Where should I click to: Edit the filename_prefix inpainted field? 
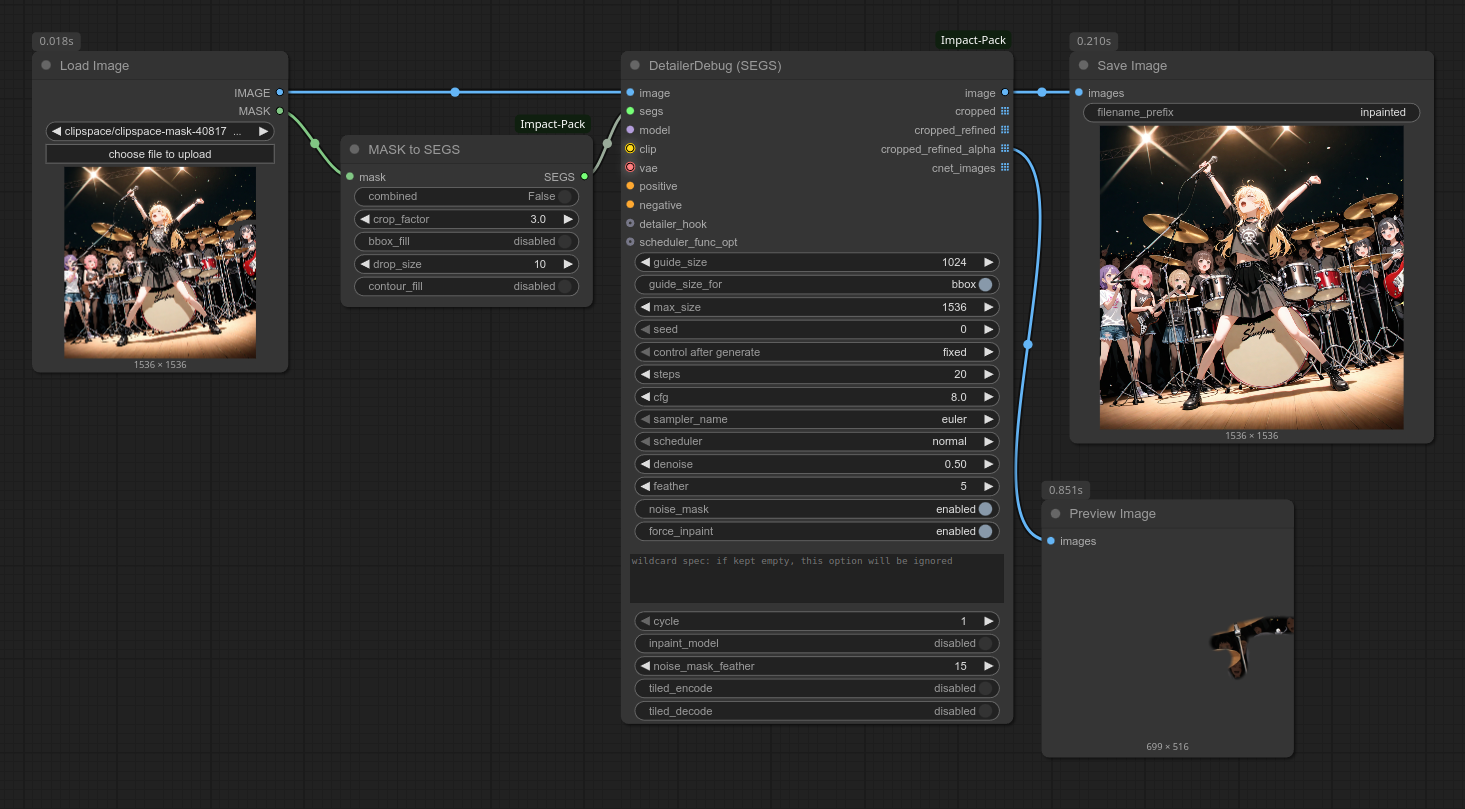pyautogui.click(x=1251, y=112)
